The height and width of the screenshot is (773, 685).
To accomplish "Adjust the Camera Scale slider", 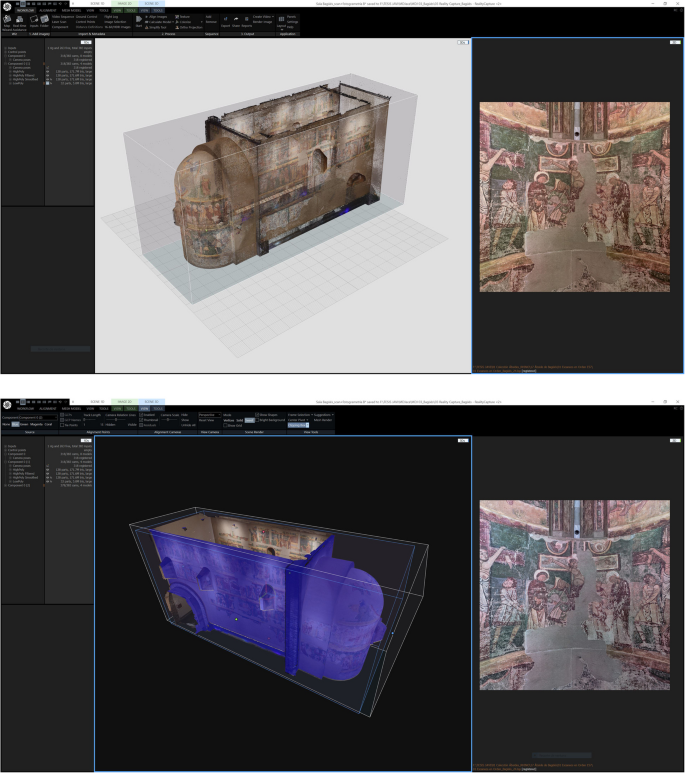I will point(170,419).
